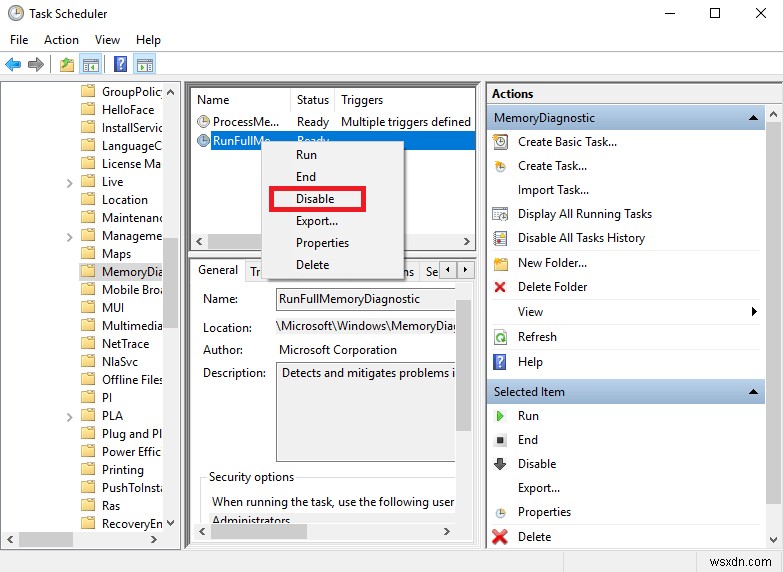Toggle the show/hide console tree toolbar button
This screenshot has width=783, height=572.
pyautogui.click(x=91, y=64)
